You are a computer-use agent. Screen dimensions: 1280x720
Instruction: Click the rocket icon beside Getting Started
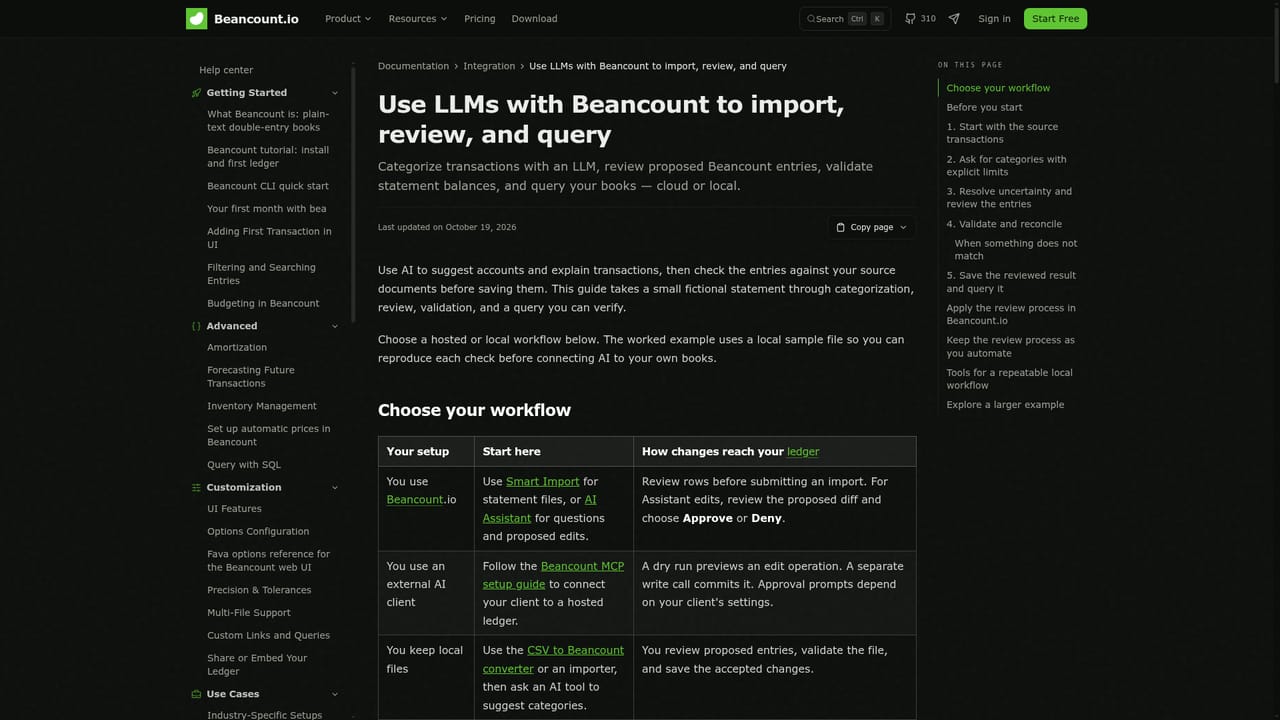(196, 93)
